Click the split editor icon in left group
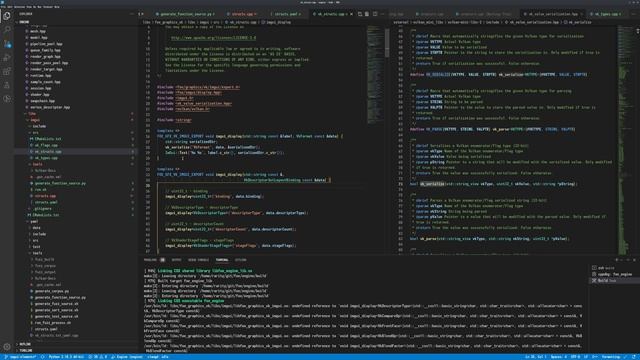This screenshot has width=640, height=360. coord(375,14)
